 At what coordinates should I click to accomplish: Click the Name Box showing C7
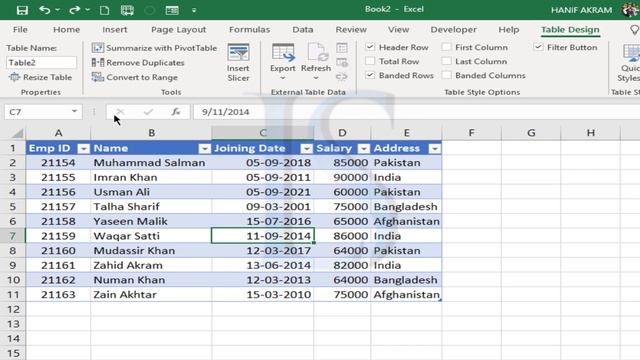click(x=37, y=112)
